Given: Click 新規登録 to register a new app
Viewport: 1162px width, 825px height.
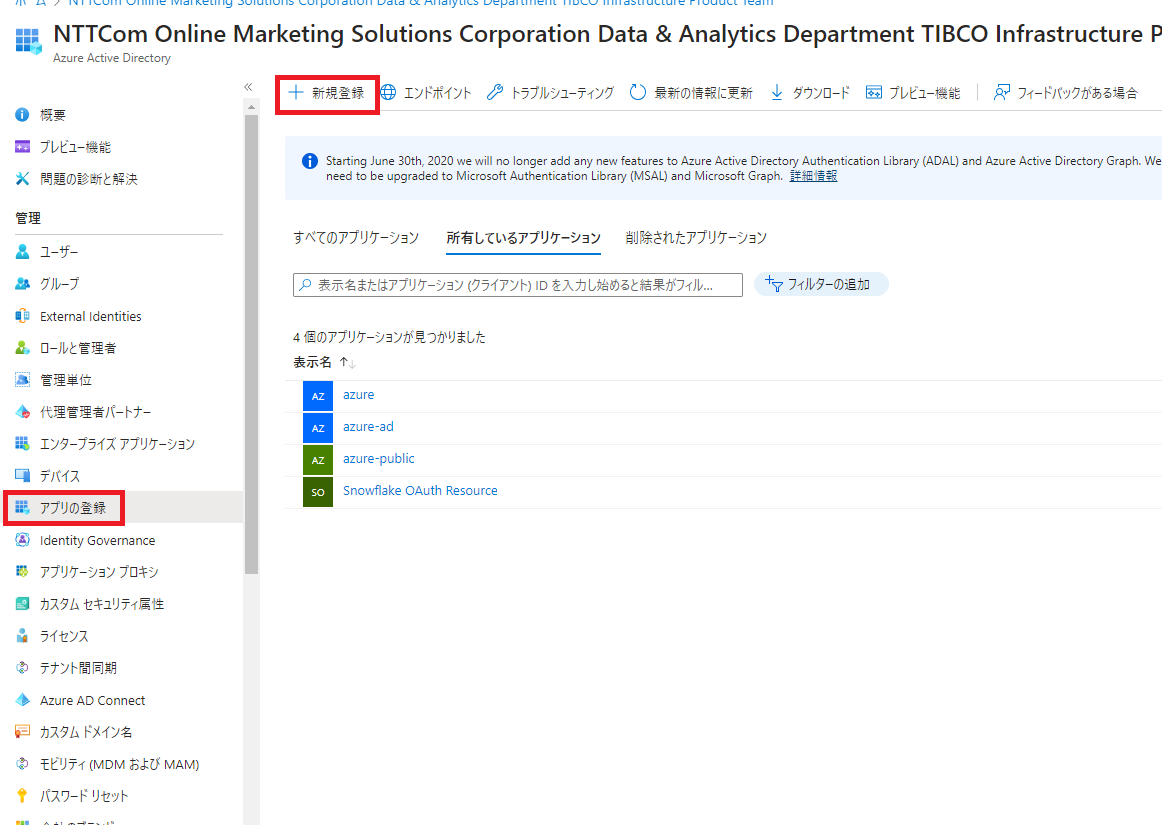Looking at the screenshot, I should tap(327, 93).
